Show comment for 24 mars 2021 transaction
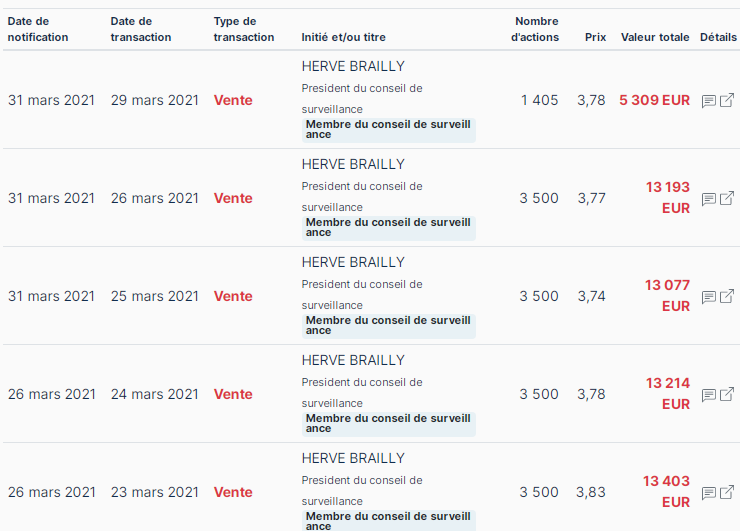This screenshot has height=531, width=740. pyautogui.click(x=708, y=395)
